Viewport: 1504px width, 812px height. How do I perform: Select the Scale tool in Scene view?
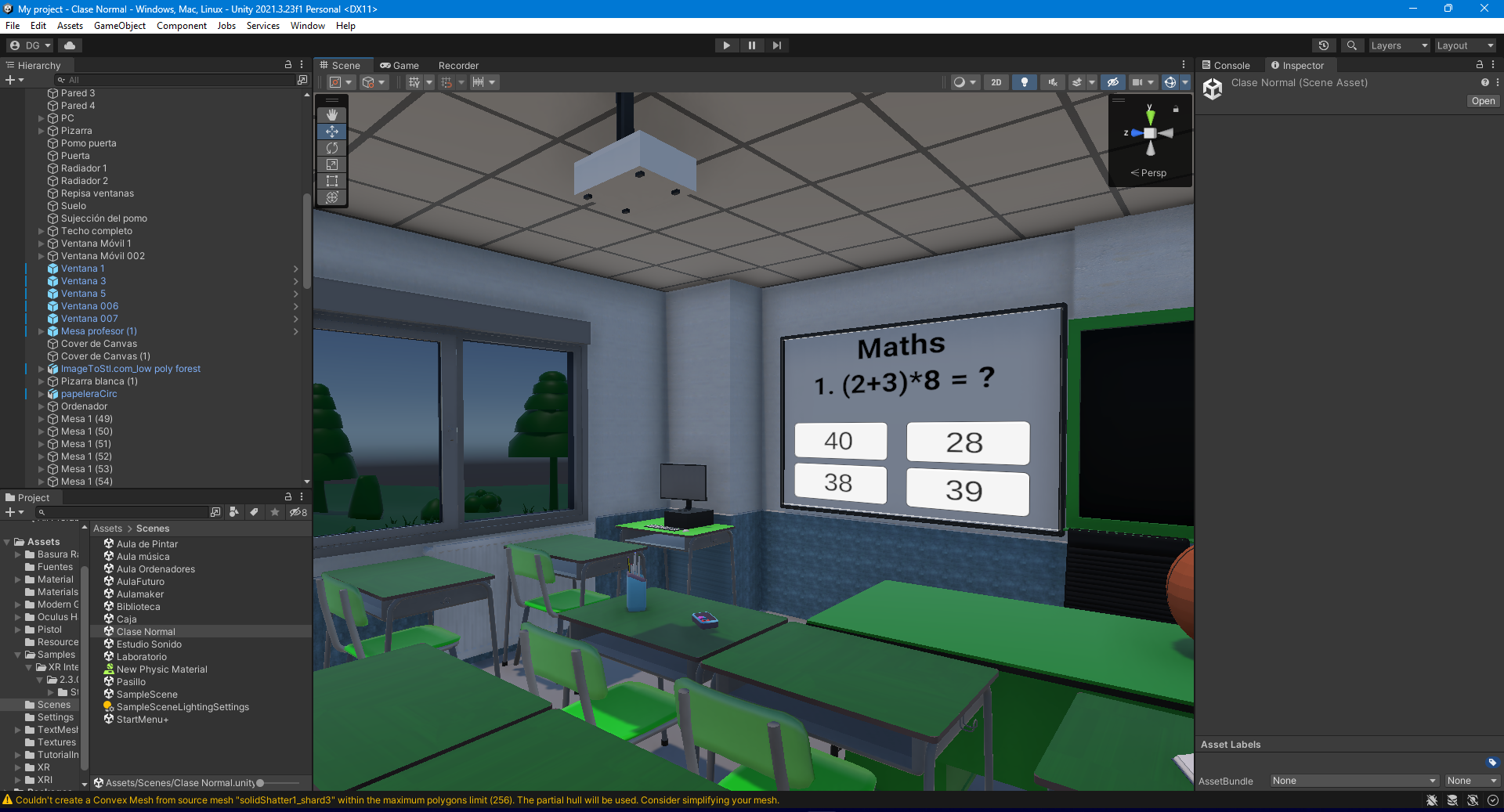coord(332,164)
